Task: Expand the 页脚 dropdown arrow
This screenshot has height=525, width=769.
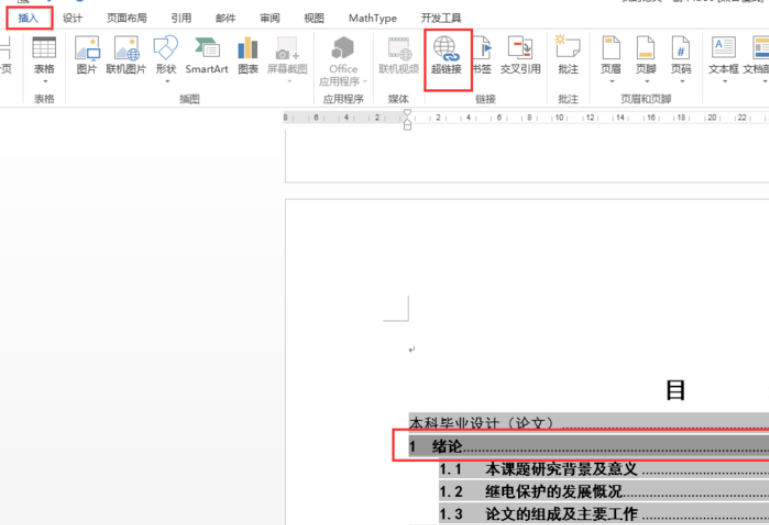Action: click(647, 81)
